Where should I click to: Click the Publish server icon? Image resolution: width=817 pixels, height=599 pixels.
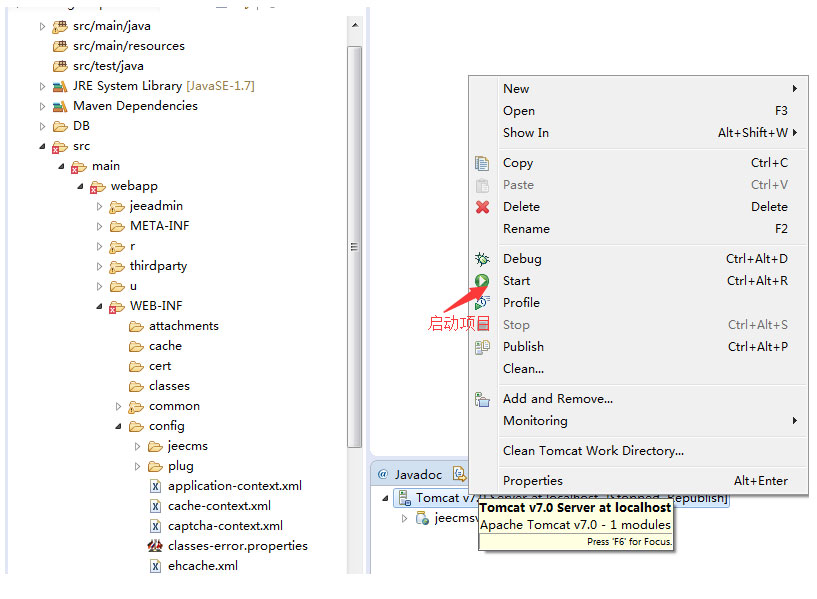(x=482, y=347)
